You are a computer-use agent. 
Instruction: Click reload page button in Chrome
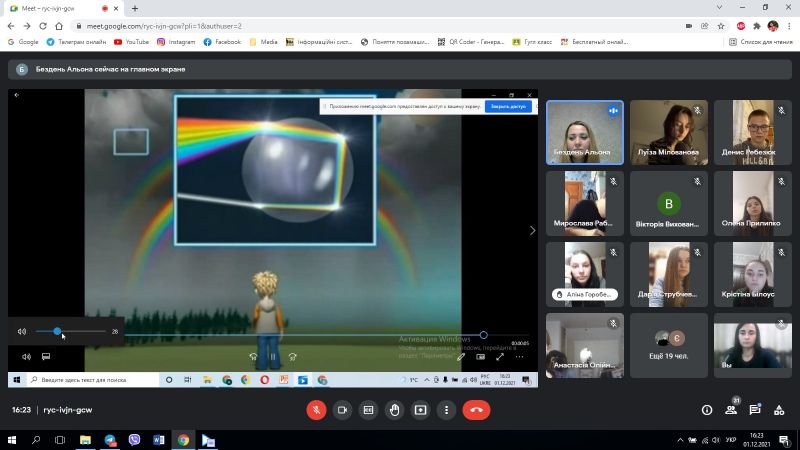[43, 26]
